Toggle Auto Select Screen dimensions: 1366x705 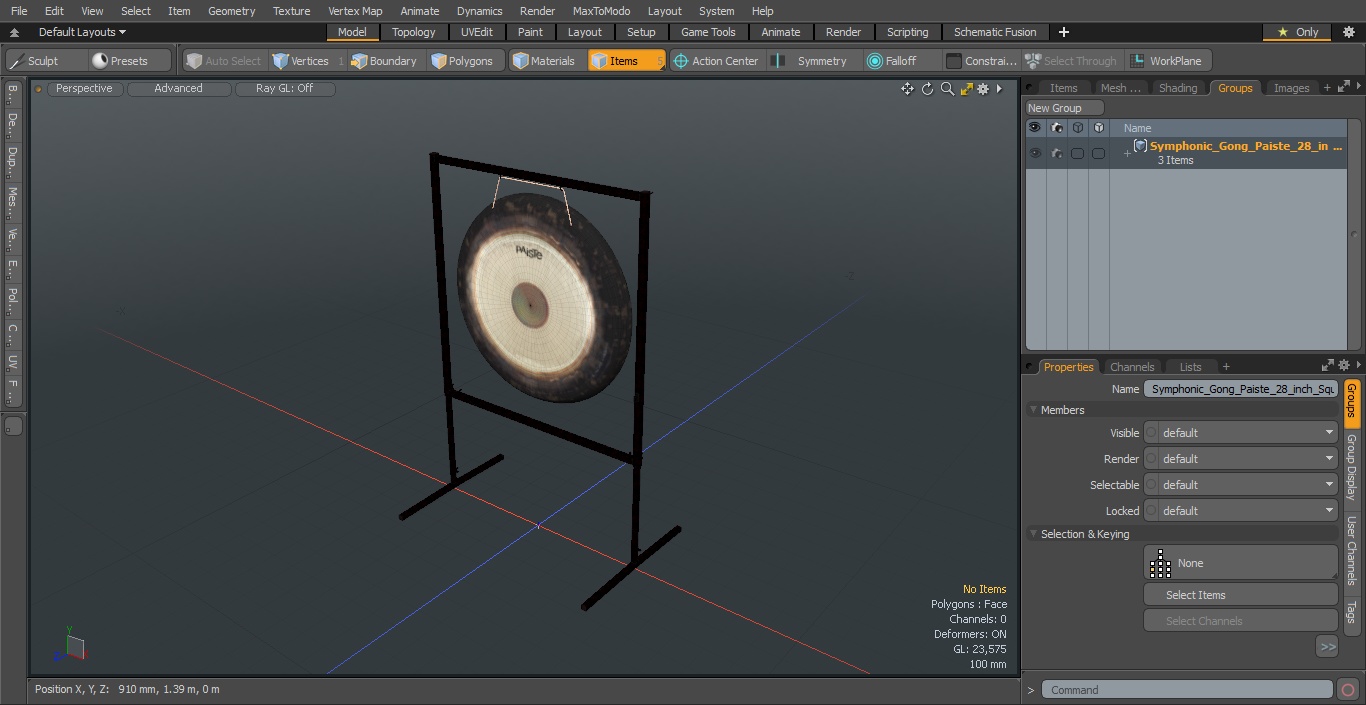(224, 61)
